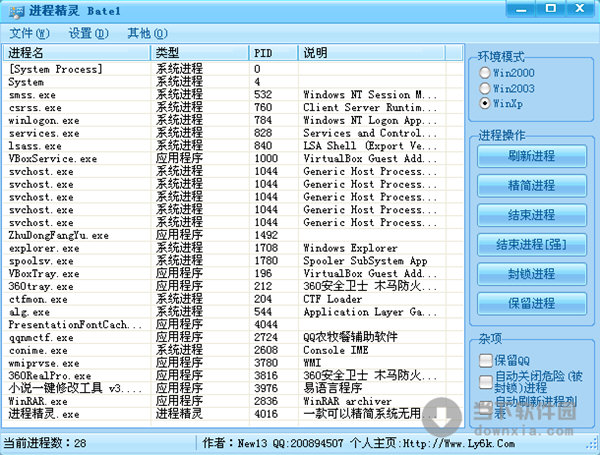Click the 当前进程数:28 status text
Image resolution: width=600 pixels, height=455 pixels.
tap(45, 443)
